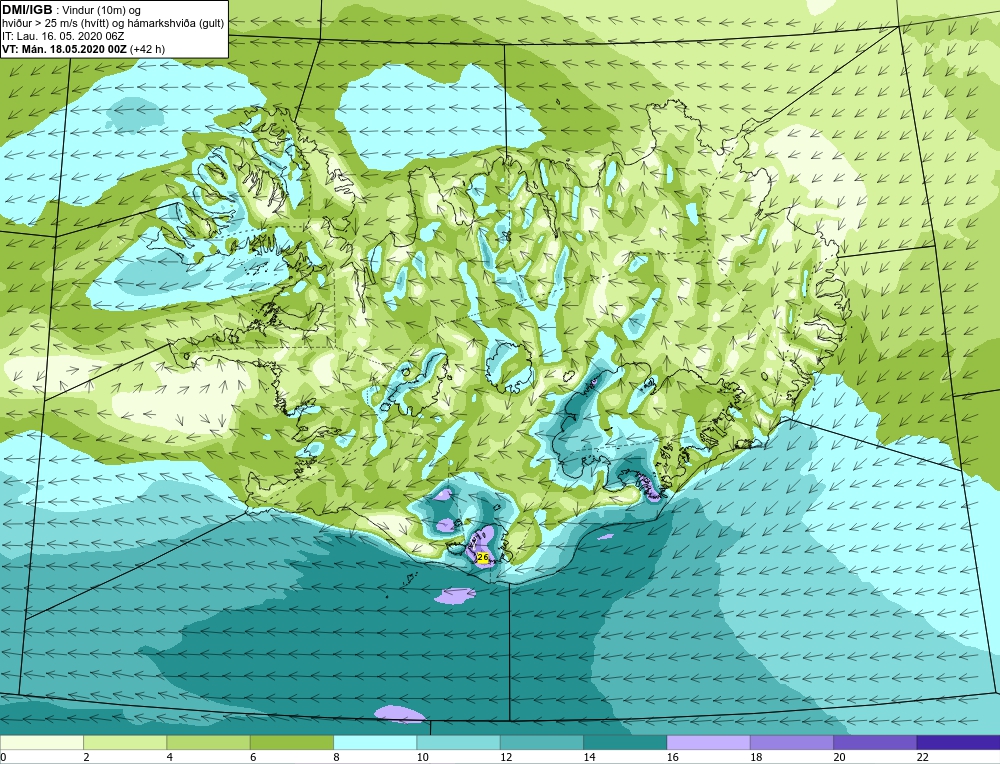Click the legend scale label '8'
Image resolution: width=1000 pixels, height=764 pixels.
click(336, 757)
